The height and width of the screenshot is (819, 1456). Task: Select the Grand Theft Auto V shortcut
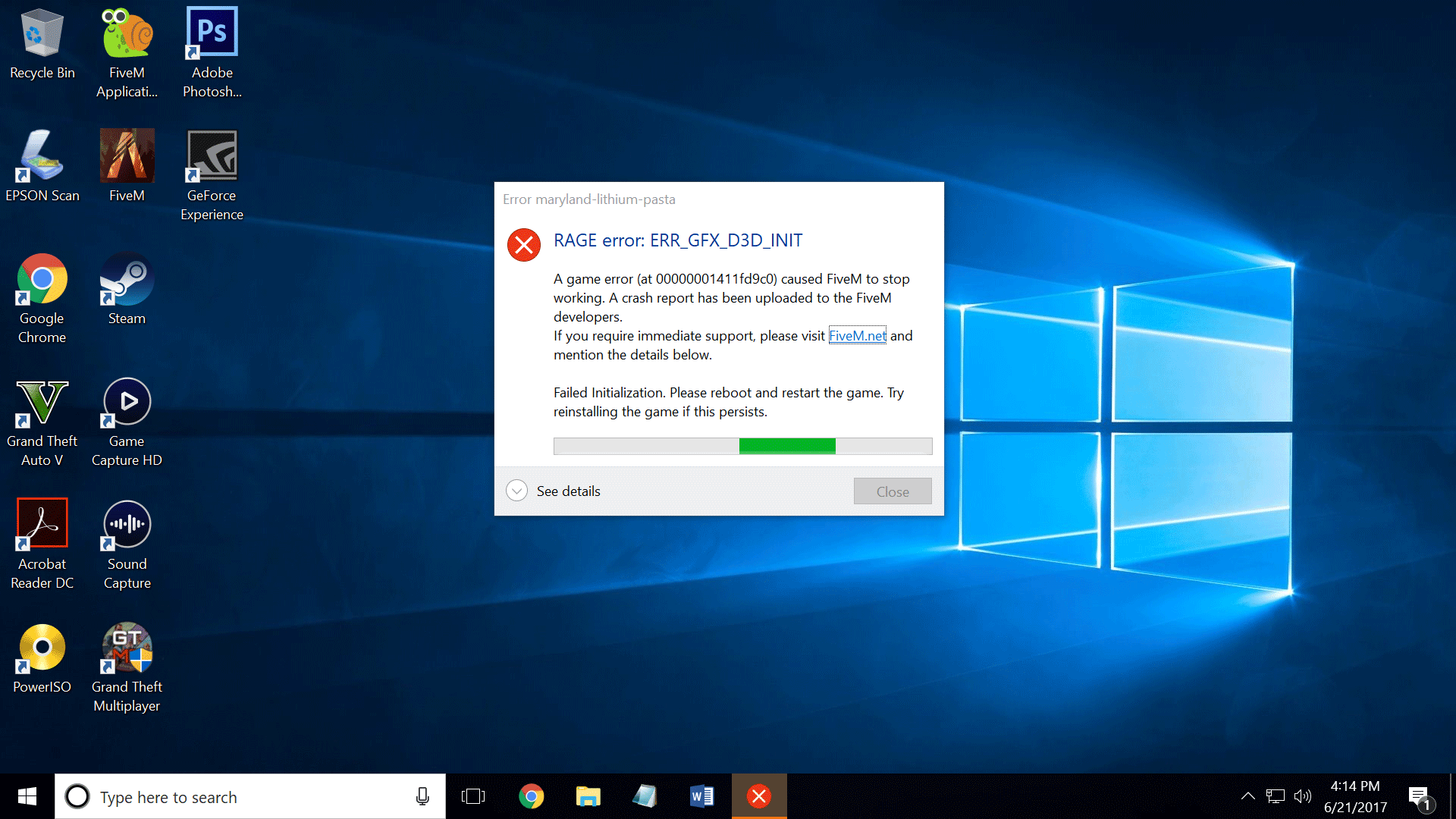click(x=42, y=422)
